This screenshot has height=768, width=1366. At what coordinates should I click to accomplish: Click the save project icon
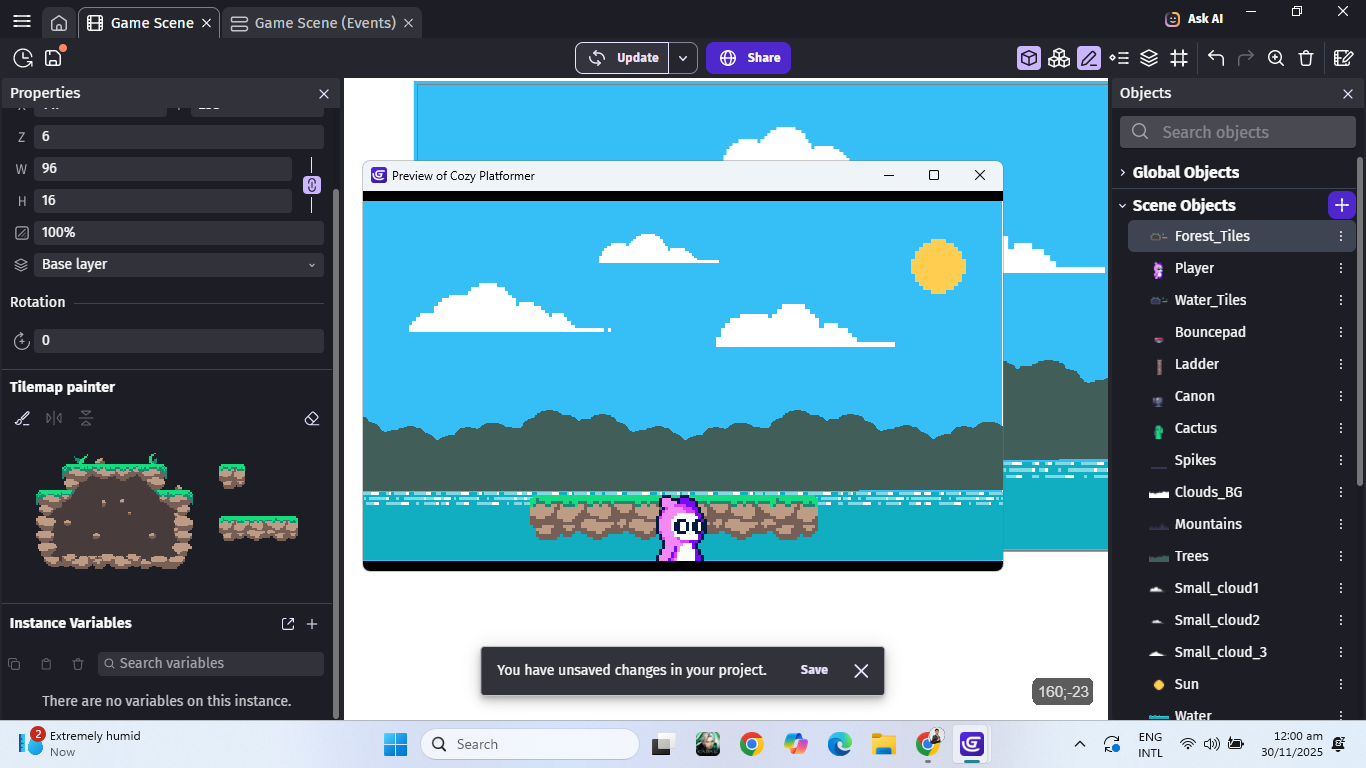coord(54,58)
